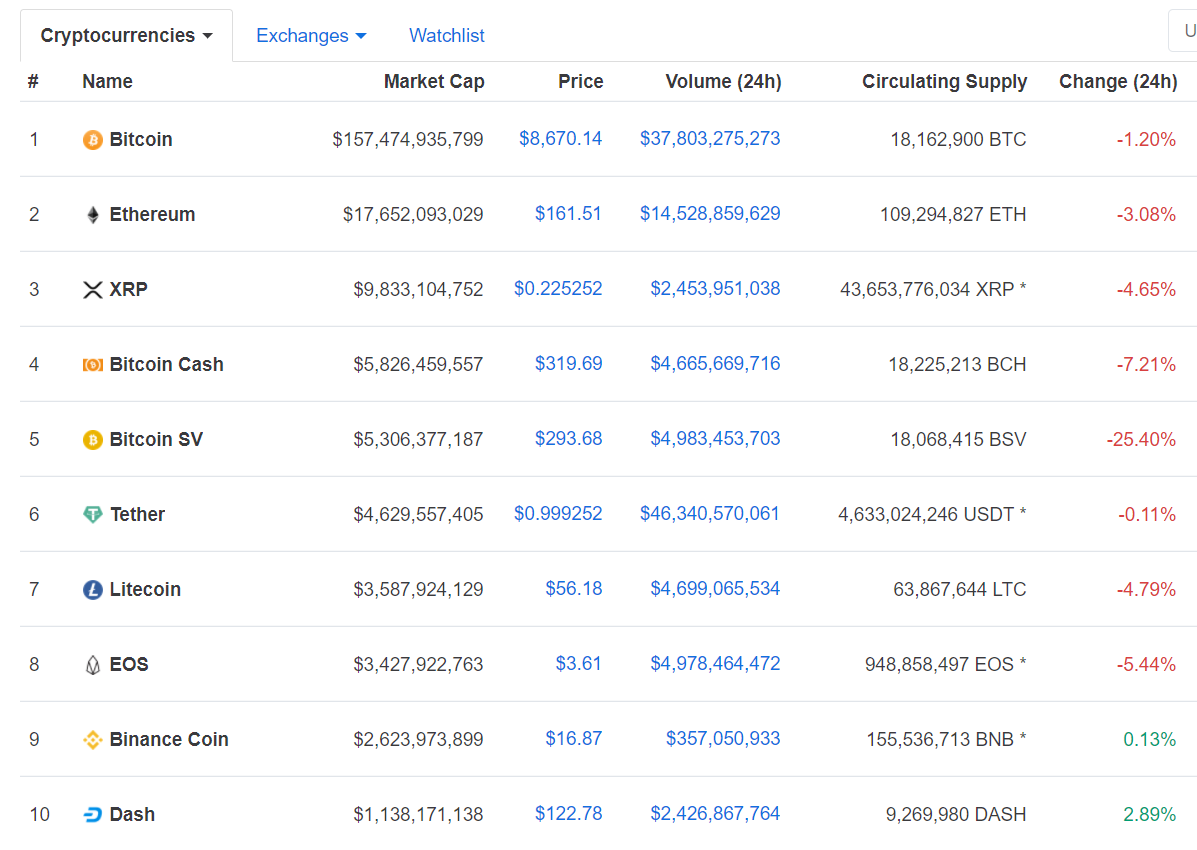Click Binance Coin change 0.13%
The height and width of the screenshot is (850, 1197).
click(x=1150, y=740)
